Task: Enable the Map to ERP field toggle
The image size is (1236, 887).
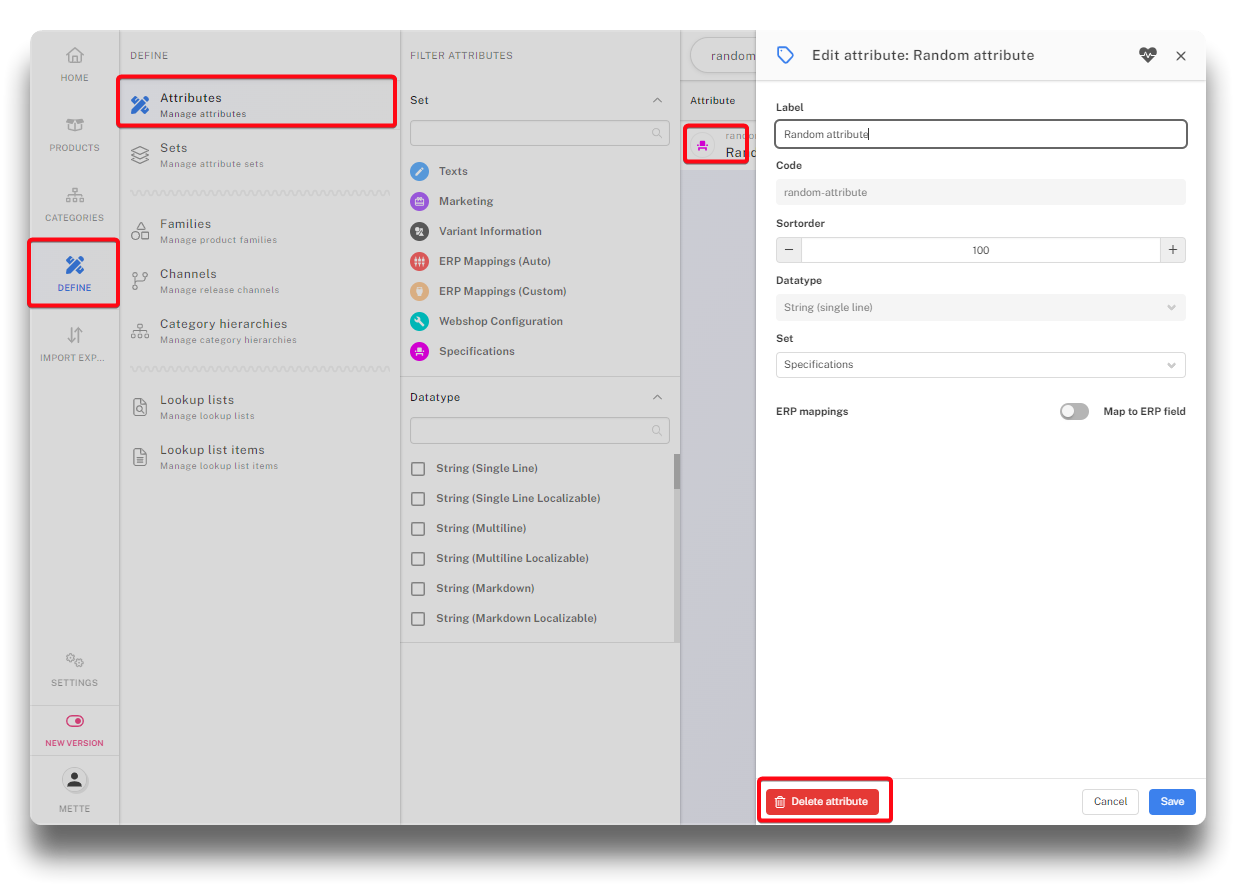Action: point(1074,411)
